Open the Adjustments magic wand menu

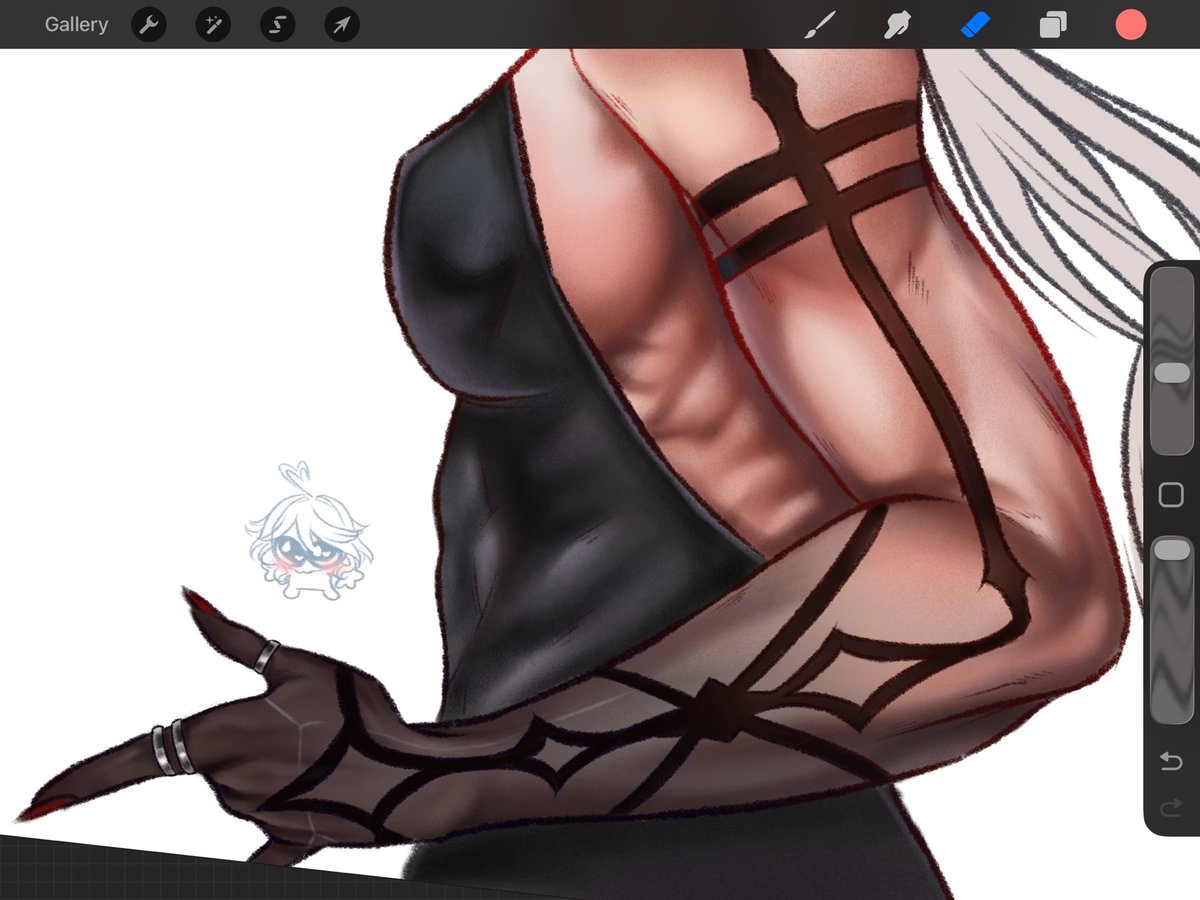pos(213,25)
